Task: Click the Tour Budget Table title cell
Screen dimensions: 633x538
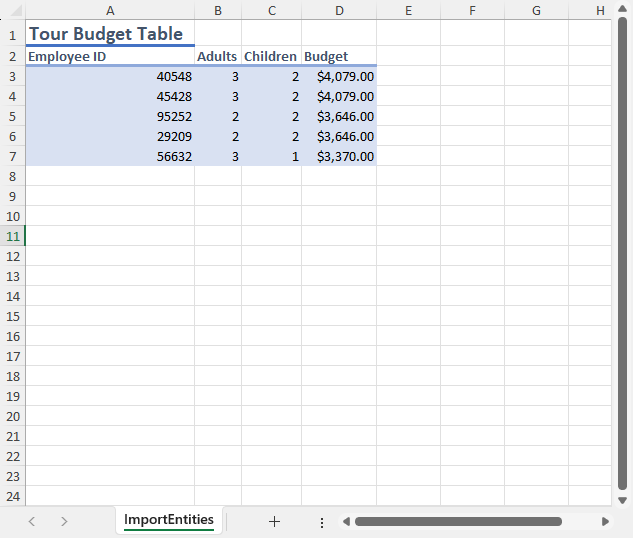Action: coord(106,34)
